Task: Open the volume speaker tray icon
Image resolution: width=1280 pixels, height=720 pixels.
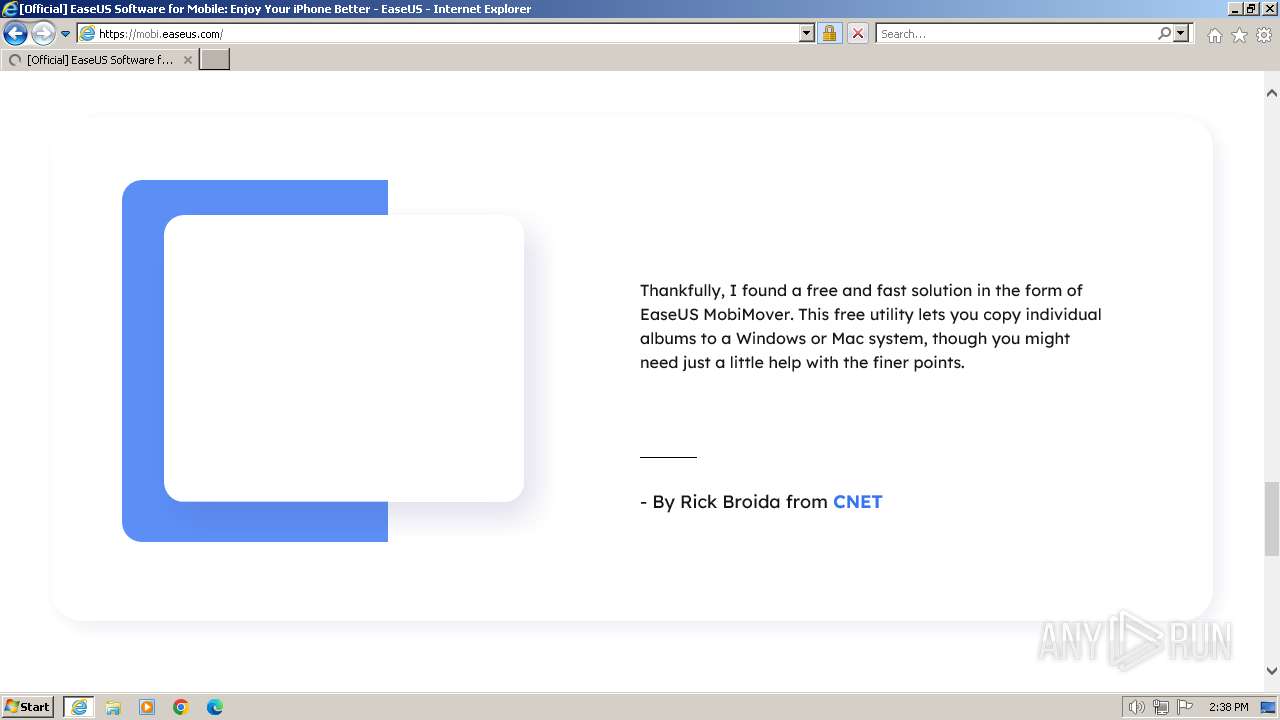Action: point(1137,707)
